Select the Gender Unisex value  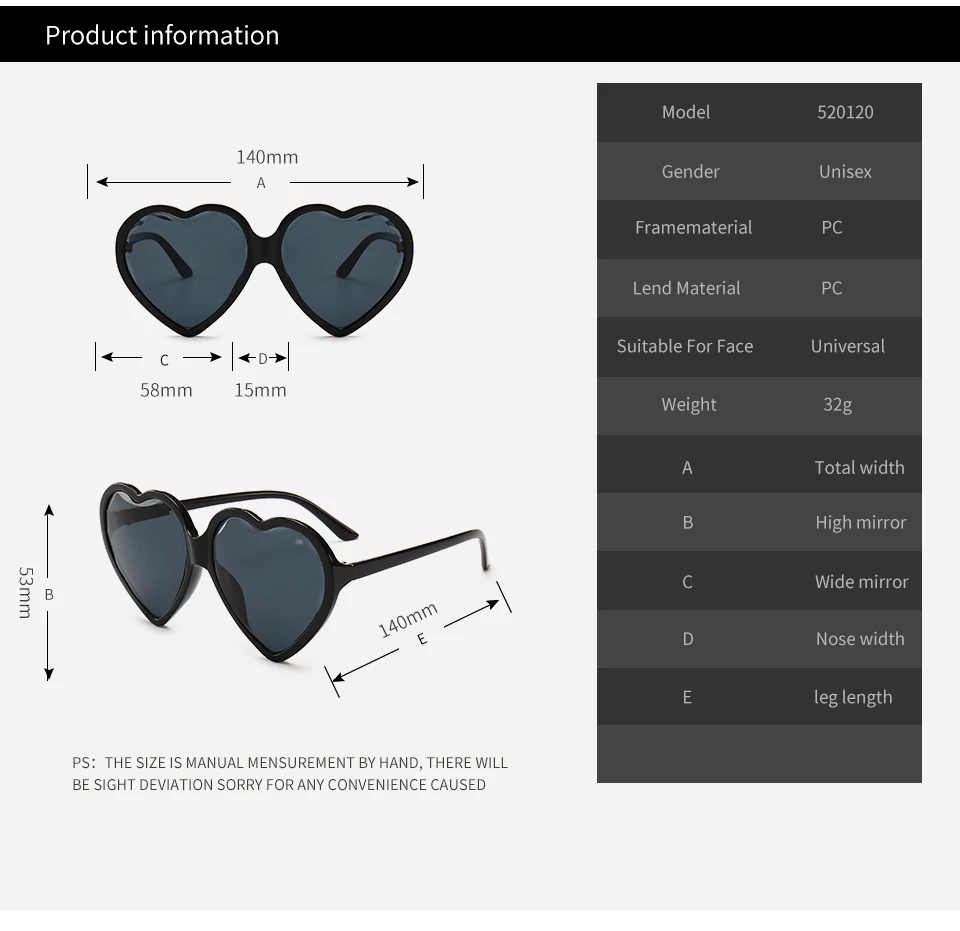845,171
